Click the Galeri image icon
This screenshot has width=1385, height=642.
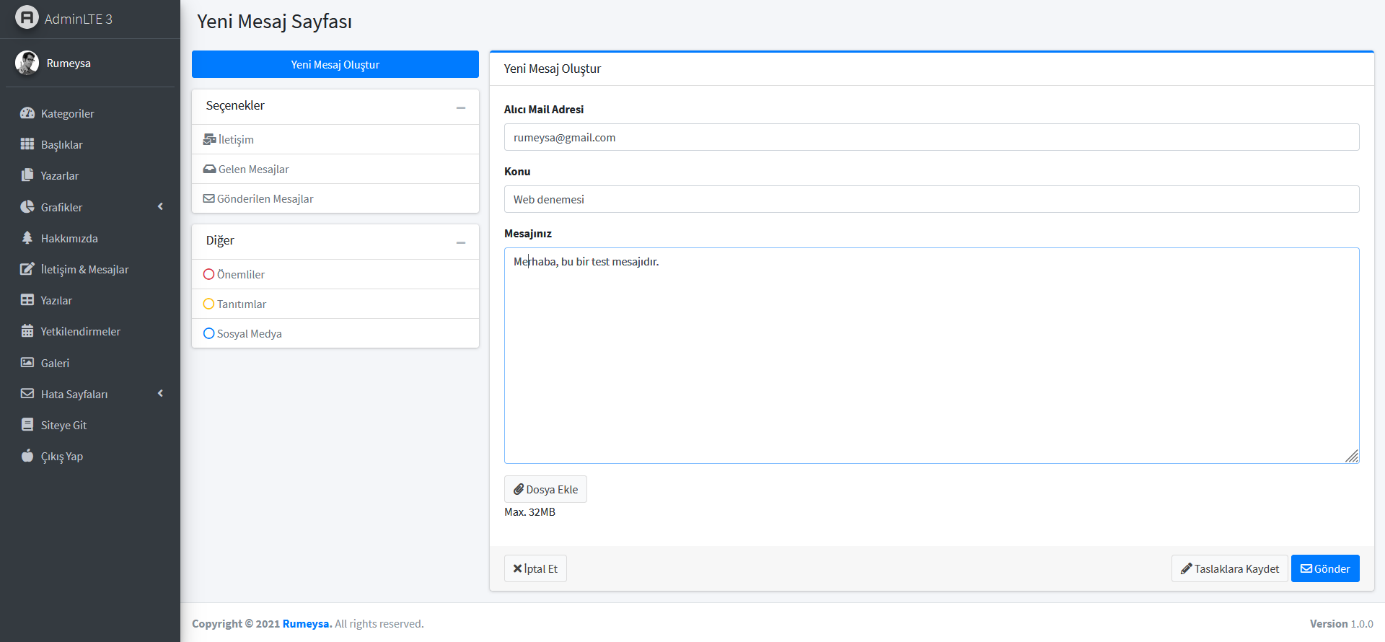pos(26,362)
